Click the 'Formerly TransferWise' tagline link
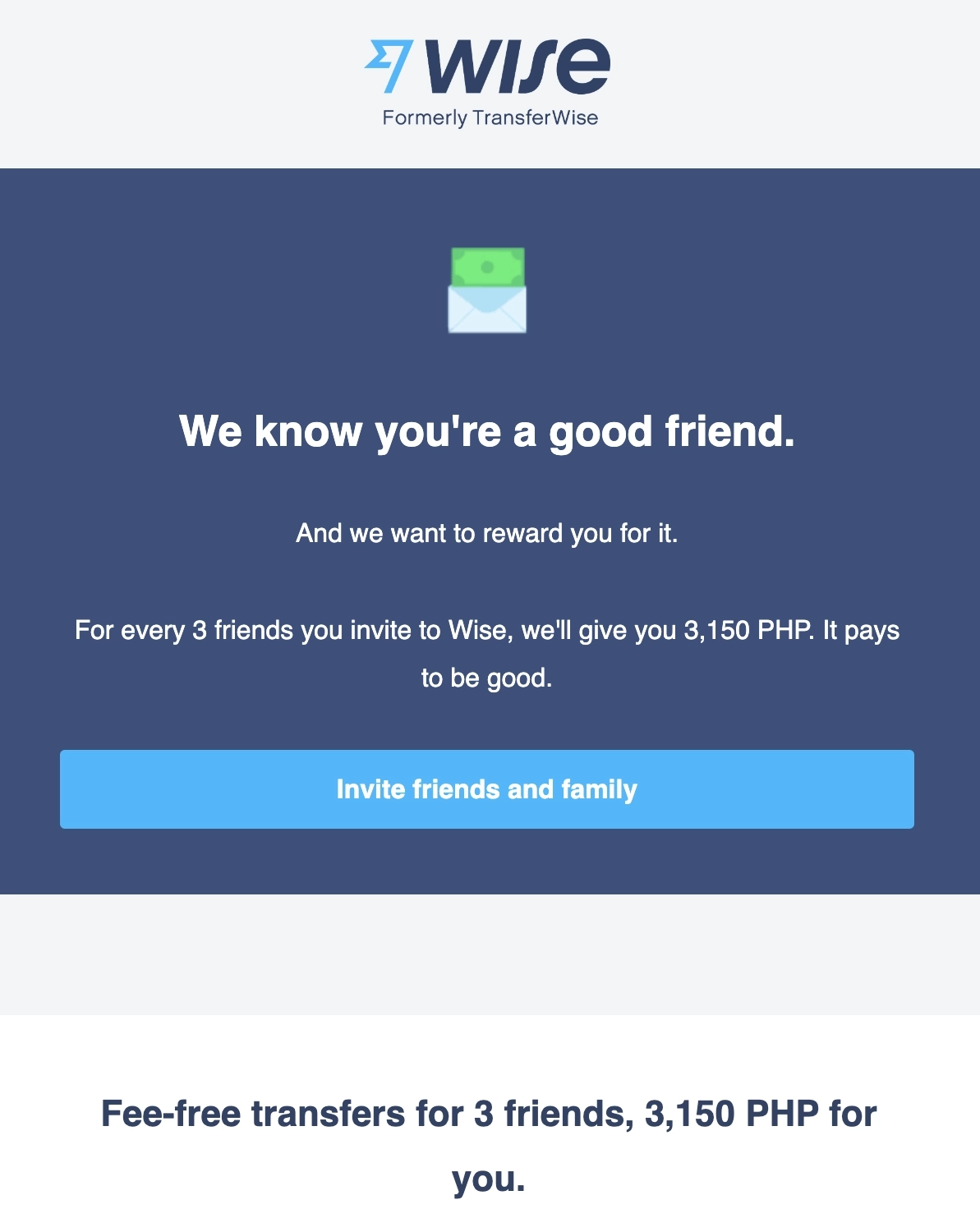 pyautogui.click(x=490, y=117)
